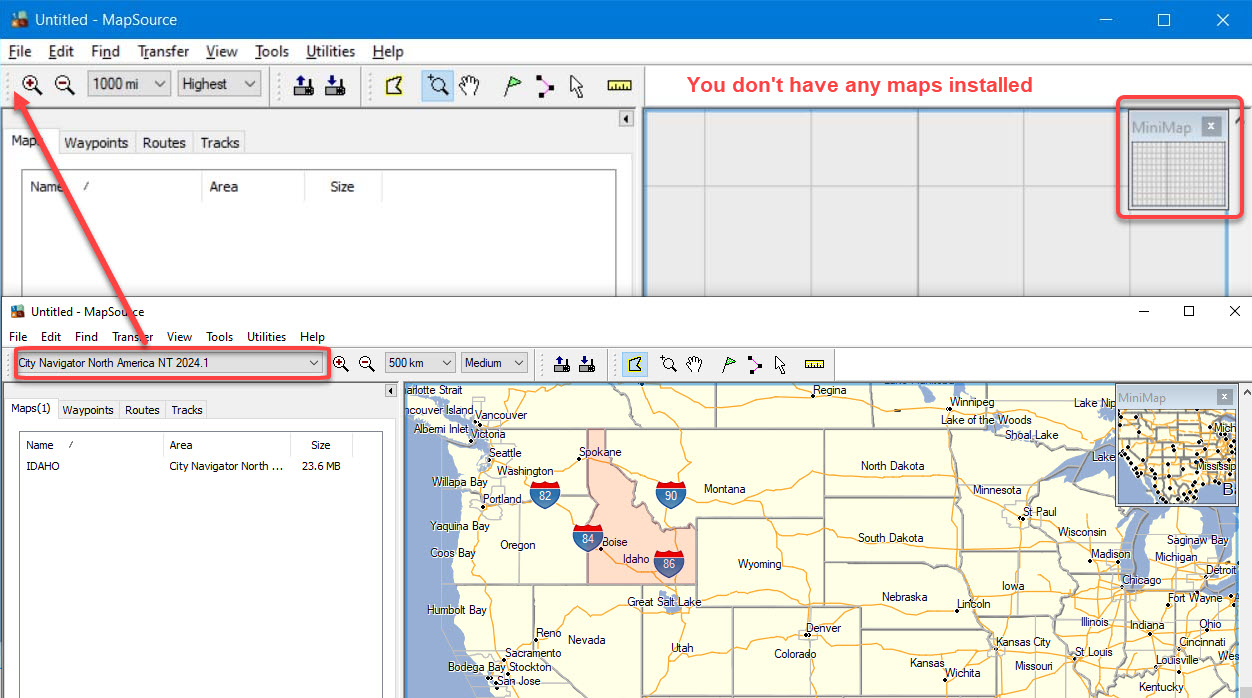
Task: Select the Selection arrow tool in bottom window
Action: 780,364
